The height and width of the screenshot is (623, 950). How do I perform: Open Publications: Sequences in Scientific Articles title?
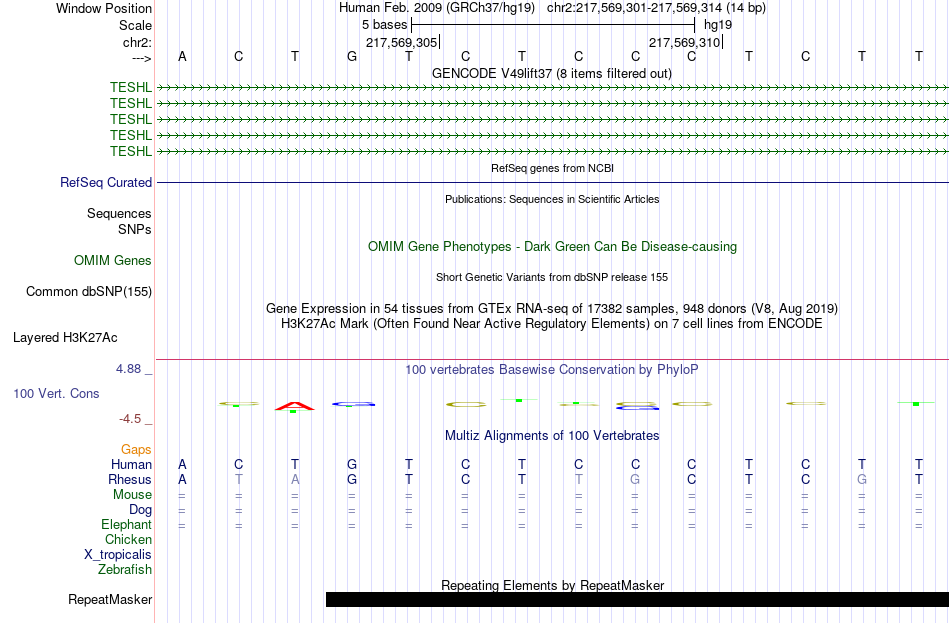click(552, 199)
